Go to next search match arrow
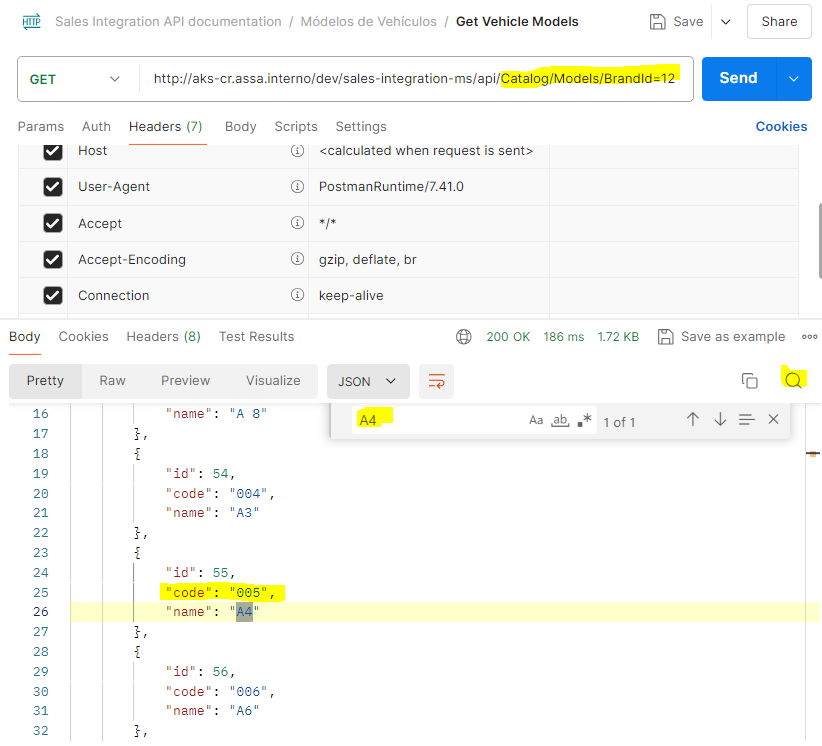 (x=720, y=419)
